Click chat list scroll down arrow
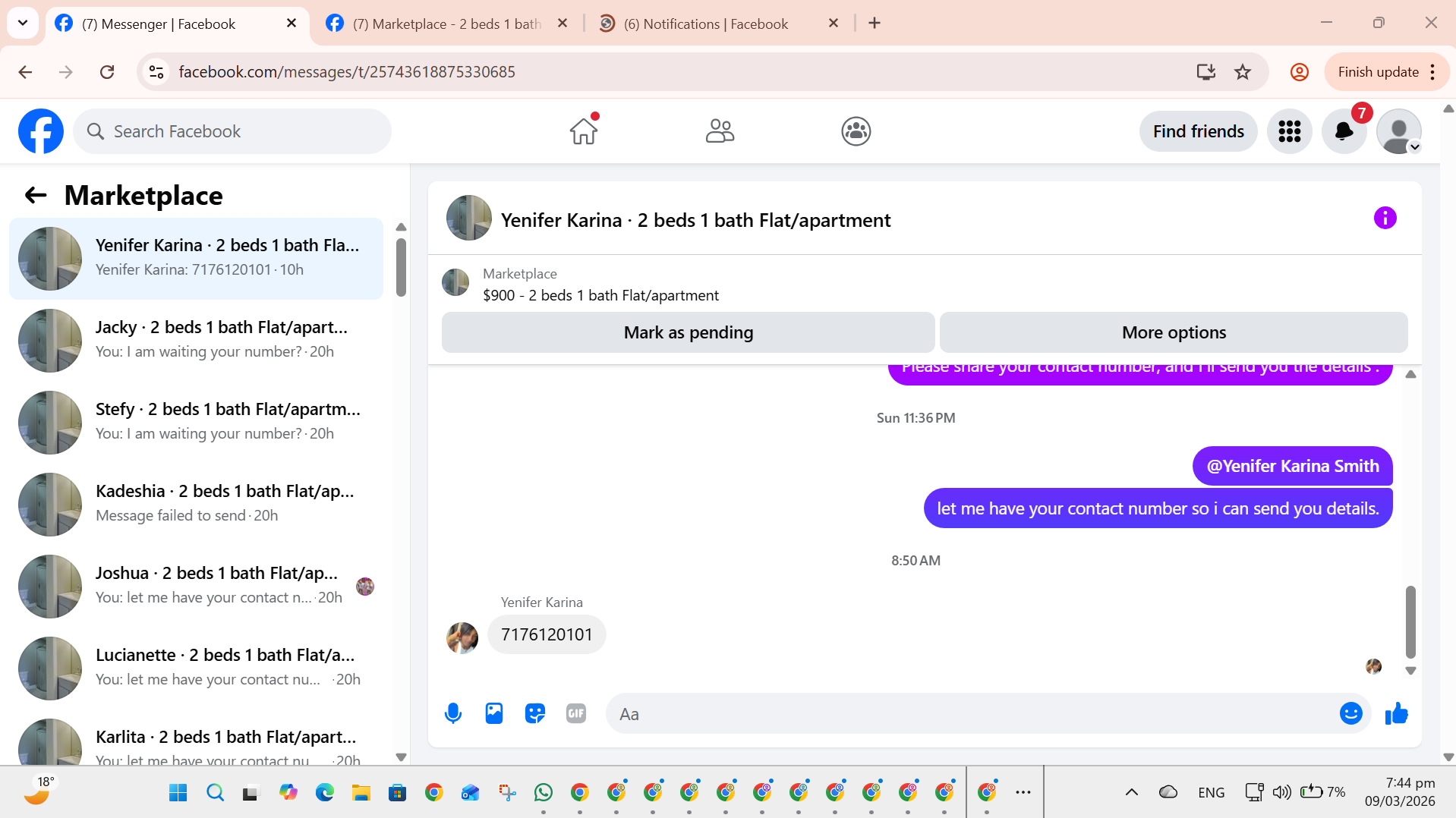This screenshot has width=1456, height=818. pos(401,757)
